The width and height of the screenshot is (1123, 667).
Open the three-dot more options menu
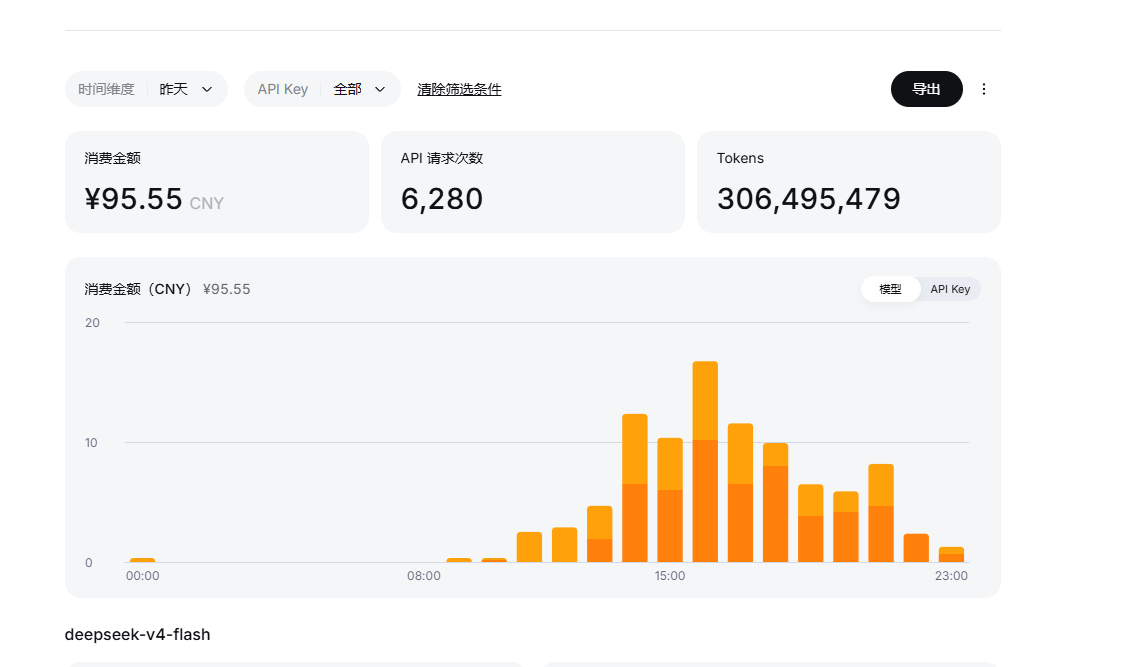pyautogui.click(x=983, y=89)
